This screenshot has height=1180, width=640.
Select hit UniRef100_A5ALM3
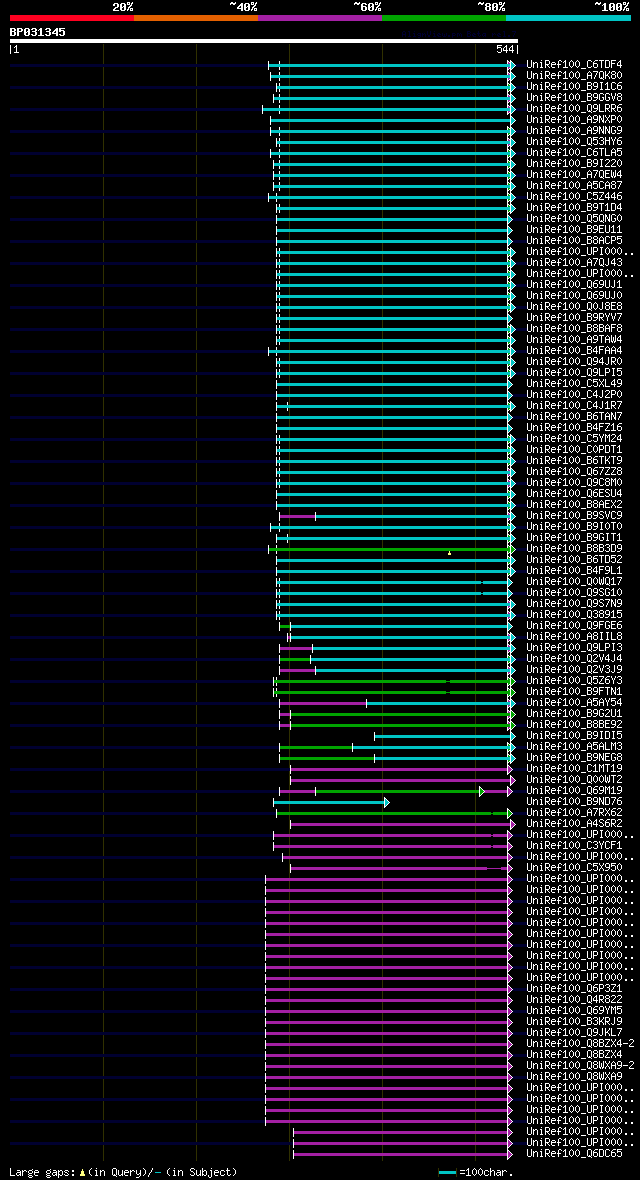[574, 747]
